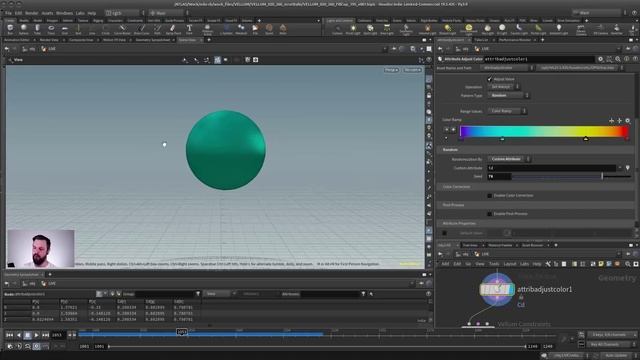Open the Render menu
The height and width of the screenshot is (360, 640).
31,13
